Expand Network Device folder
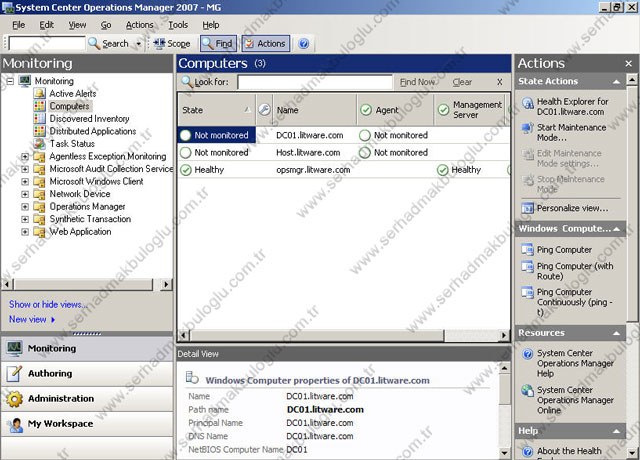The width and height of the screenshot is (640, 460). pyautogui.click(x=25, y=194)
